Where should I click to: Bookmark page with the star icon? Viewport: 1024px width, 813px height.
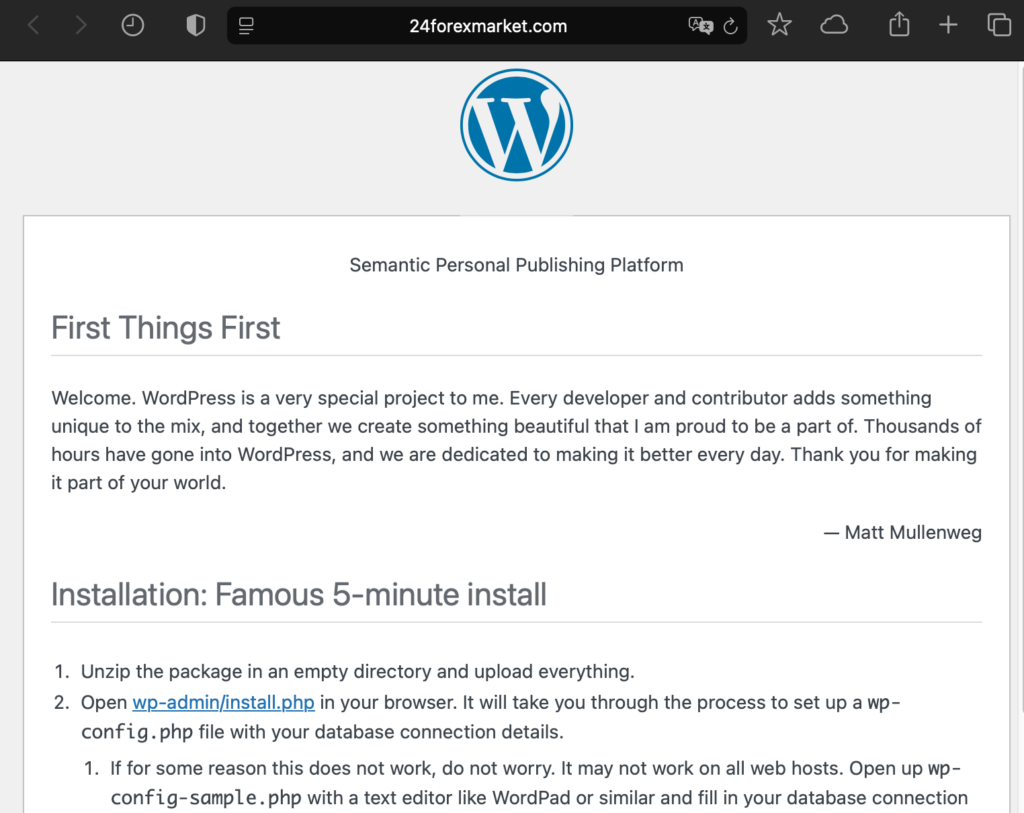point(779,25)
